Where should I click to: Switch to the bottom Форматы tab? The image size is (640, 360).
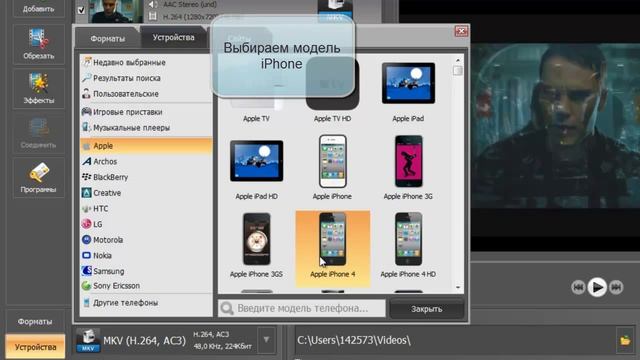(x=35, y=322)
